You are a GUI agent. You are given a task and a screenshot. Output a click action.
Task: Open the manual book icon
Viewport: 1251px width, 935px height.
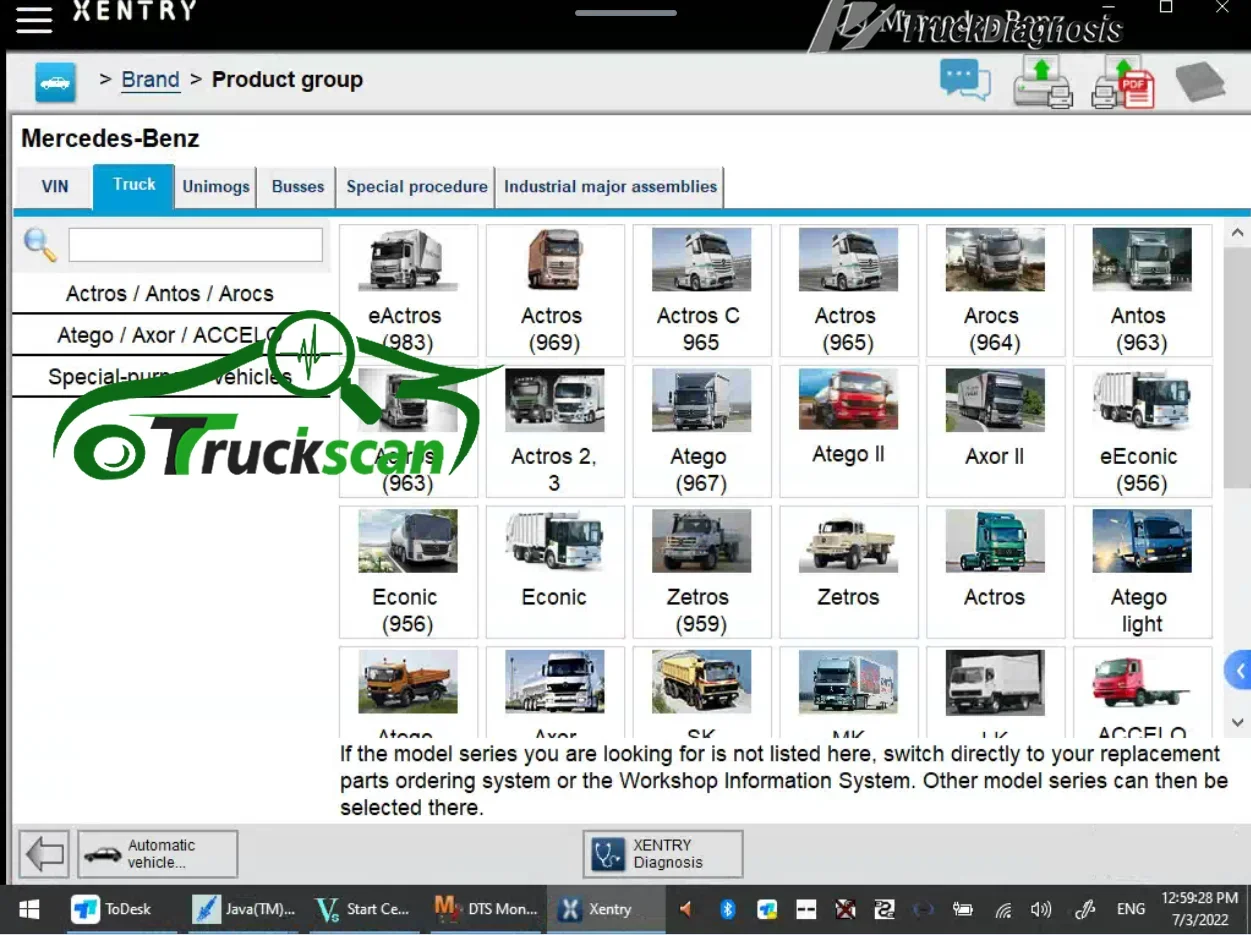pos(1199,82)
